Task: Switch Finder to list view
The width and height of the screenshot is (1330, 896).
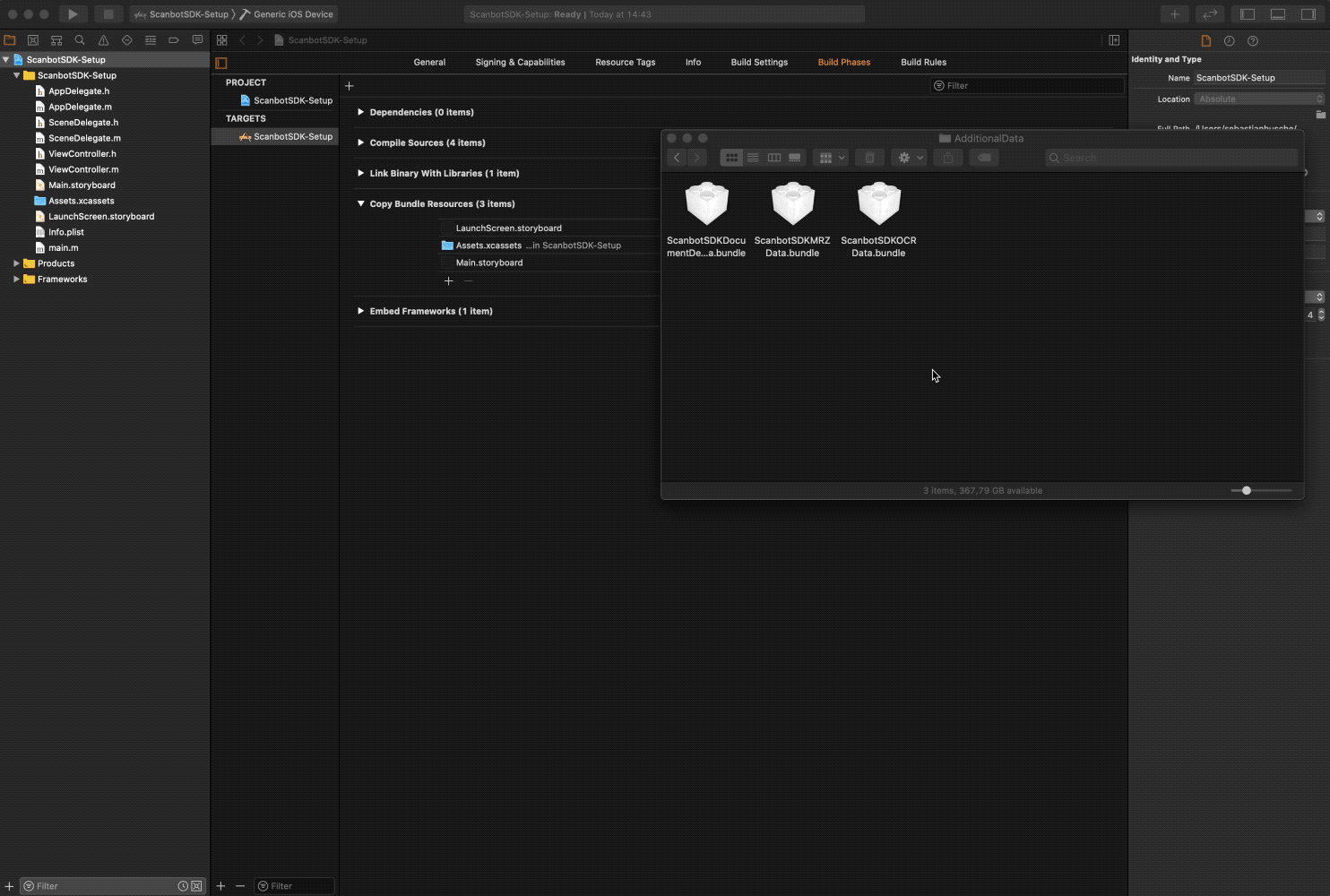Action: [753, 158]
